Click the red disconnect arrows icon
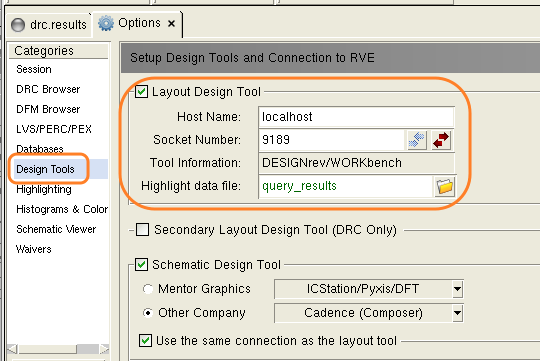Screen dimensions: 540x361 coord(441,140)
